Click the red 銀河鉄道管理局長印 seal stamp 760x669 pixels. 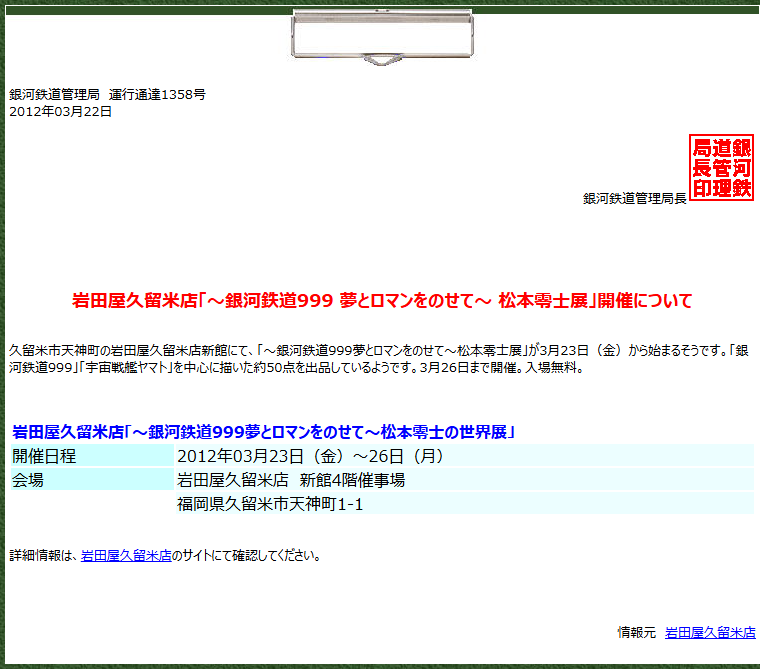tap(721, 168)
